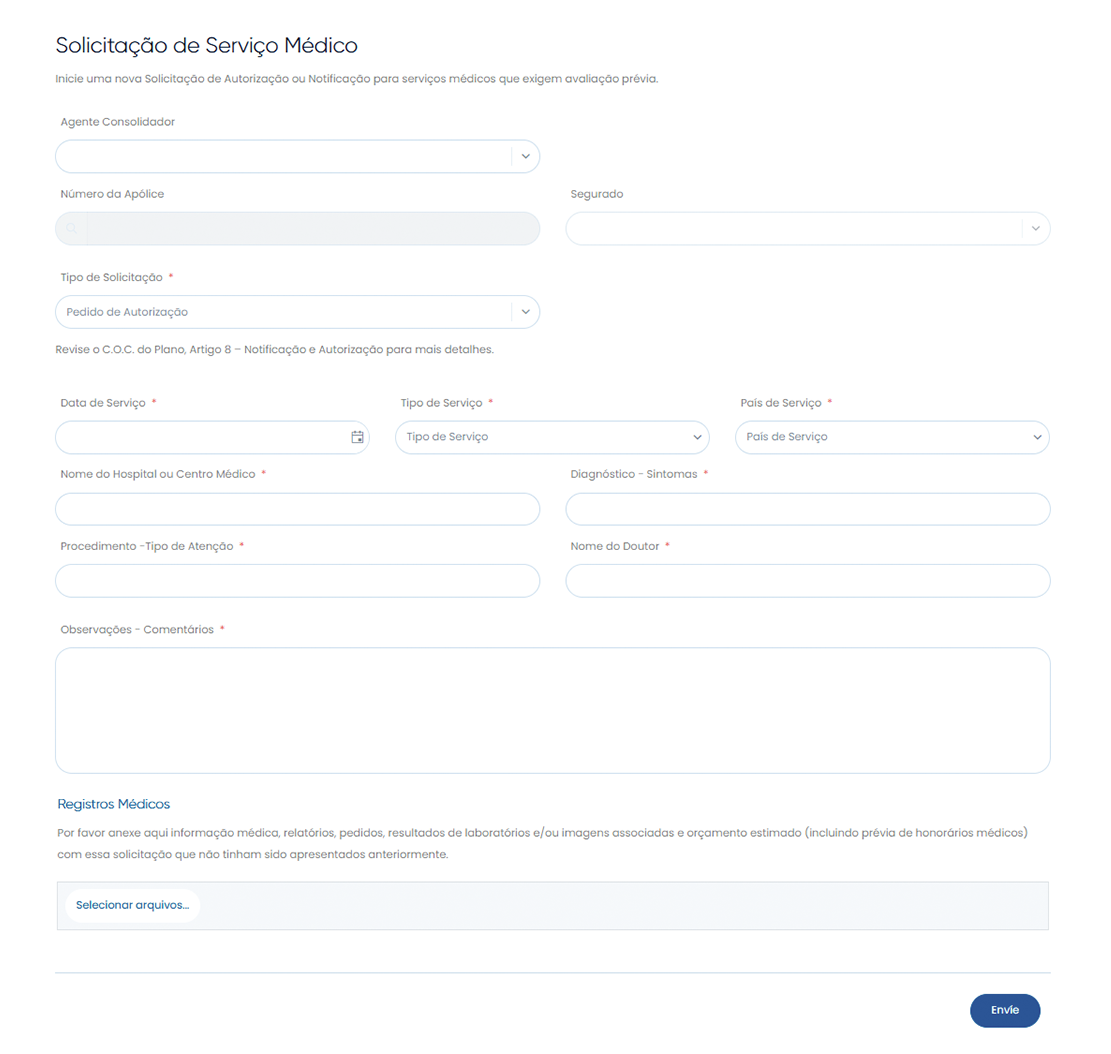The image size is (1111, 1054).
Task: Click the Nome do Doutor input field
Action: point(807,581)
